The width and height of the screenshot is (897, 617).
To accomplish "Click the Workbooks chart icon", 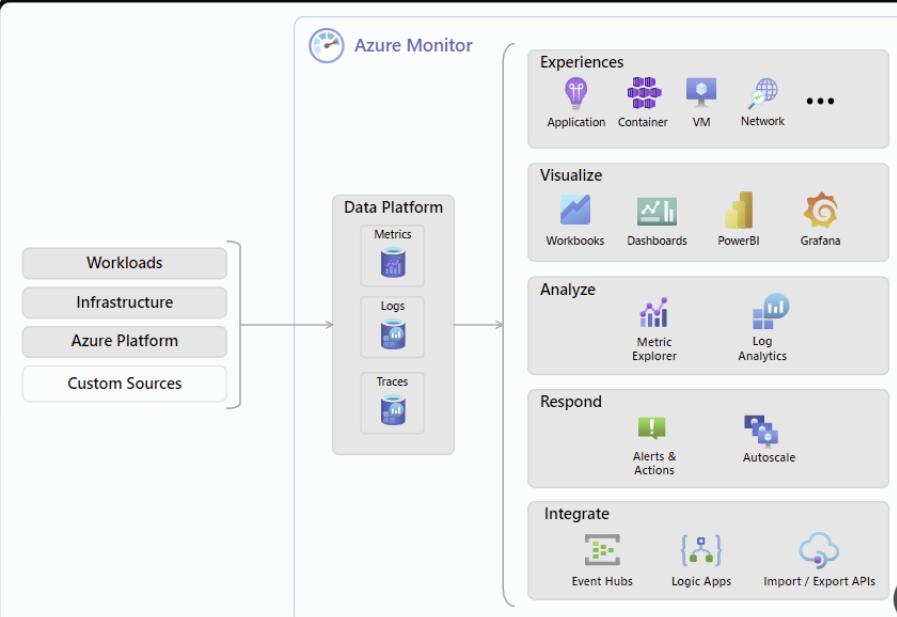I will 575,209.
